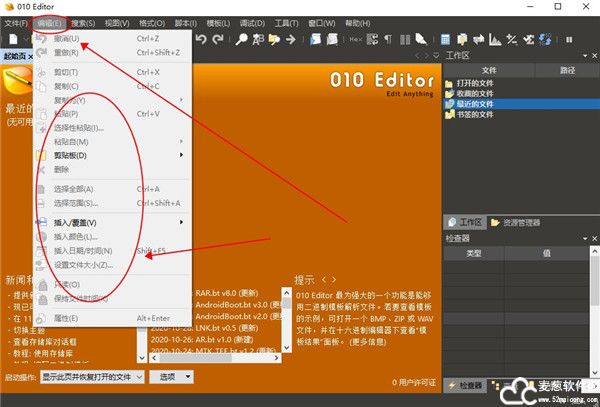Expand the 剪贴板(D) submenu
The height and width of the screenshot is (407, 600).
click(x=112, y=155)
